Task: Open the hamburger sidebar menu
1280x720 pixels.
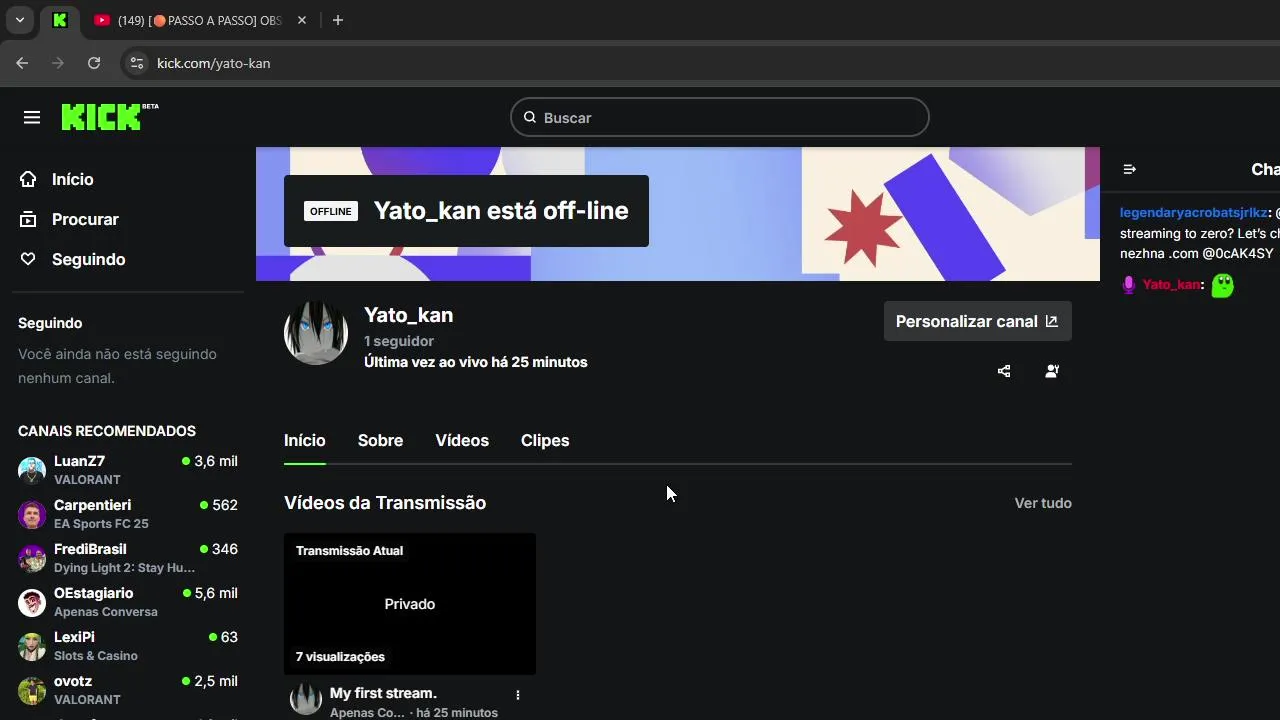Action: coord(32,118)
